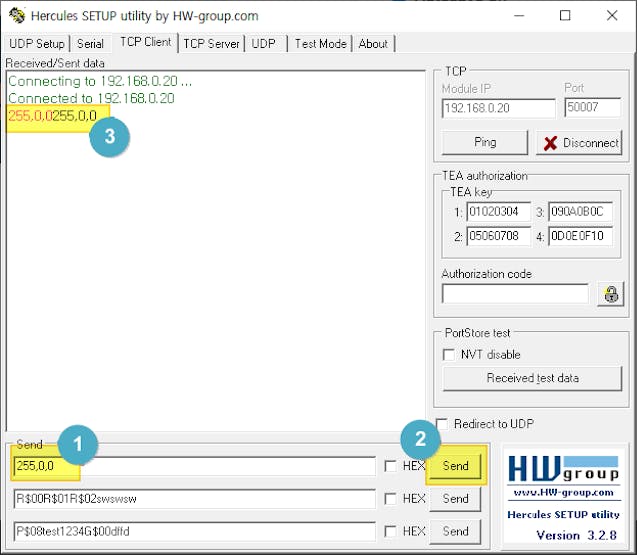Image resolution: width=637 pixels, height=555 pixels.
Task: Toggle the NVT disable checkbox
Action: tap(448, 355)
